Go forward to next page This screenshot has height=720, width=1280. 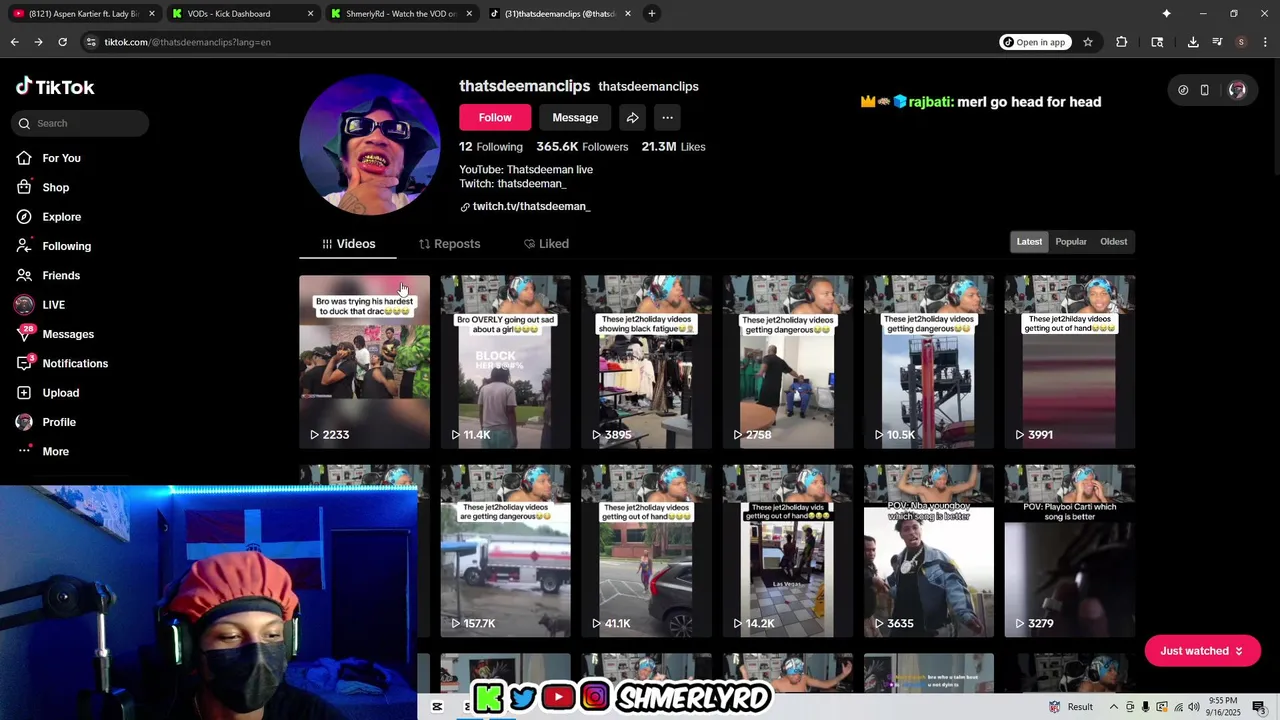pyautogui.click(x=38, y=42)
